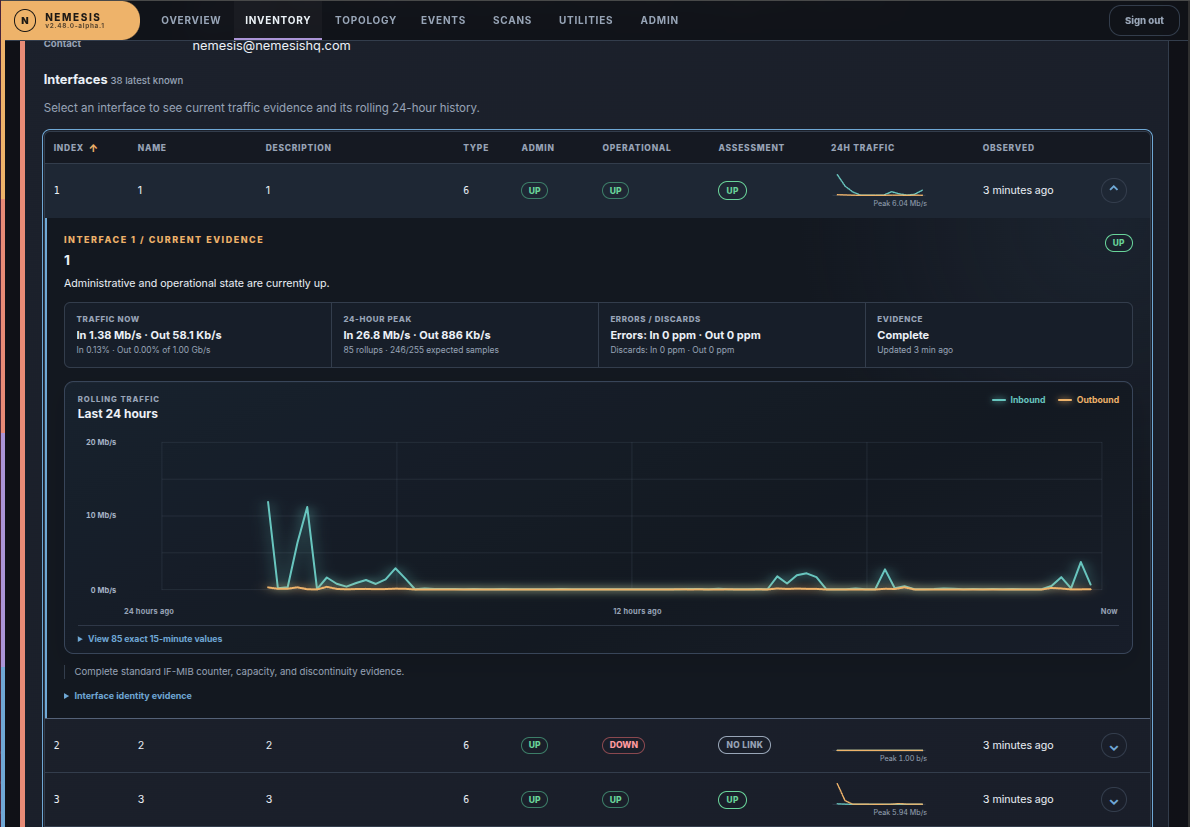Click the DOWN operational badge on row 2
The width and height of the screenshot is (1190, 827).
(623, 745)
